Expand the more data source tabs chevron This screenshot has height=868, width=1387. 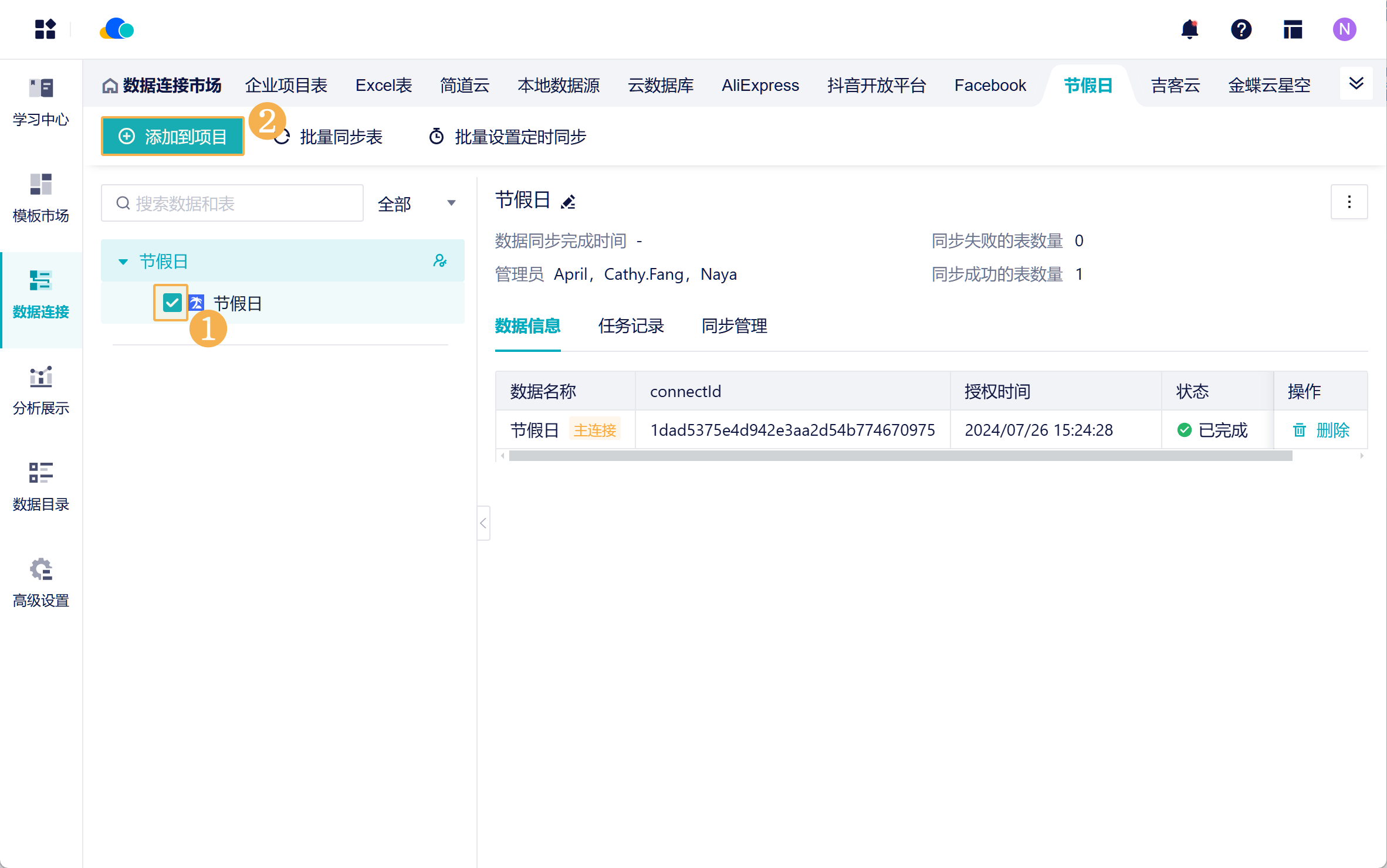tap(1356, 84)
